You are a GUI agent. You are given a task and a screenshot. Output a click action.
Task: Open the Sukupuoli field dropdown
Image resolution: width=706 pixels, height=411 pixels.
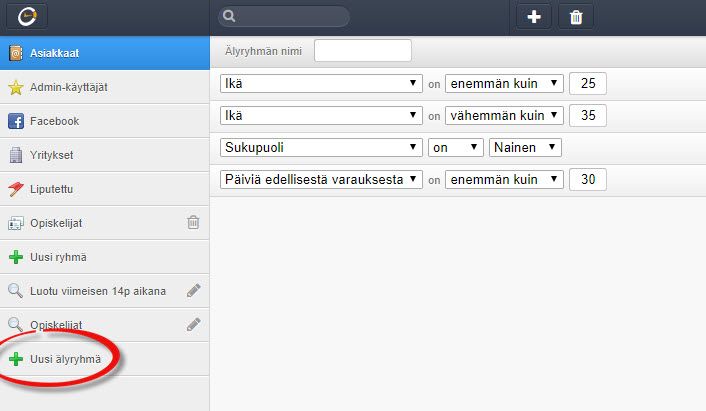[320, 147]
